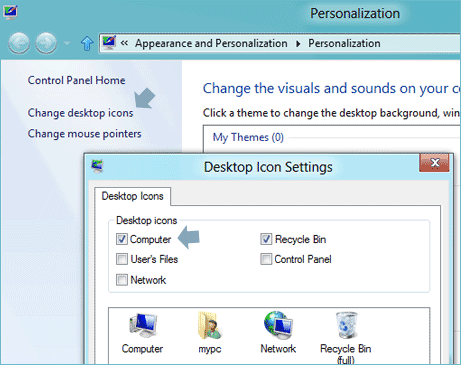Click the address bar Personalization icon

click(109, 43)
